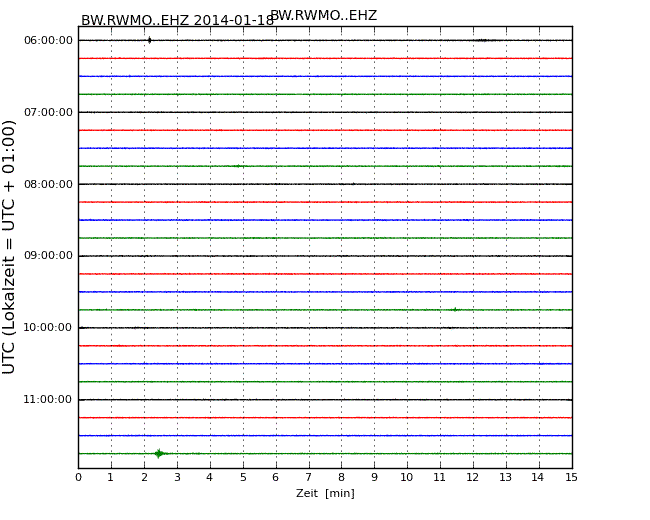Click the 08:00:00 time label
This screenshot has height=520, width=650.
[48, 184]
